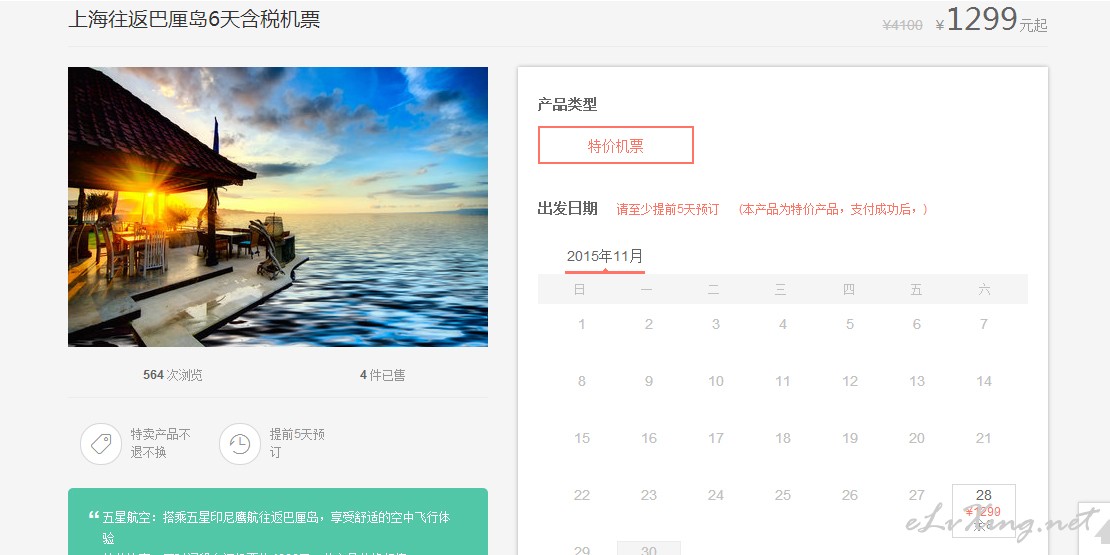
Task: Click the product title 上海往返巴厘岛6天含税机票
Action: click(x=194, y=19)
